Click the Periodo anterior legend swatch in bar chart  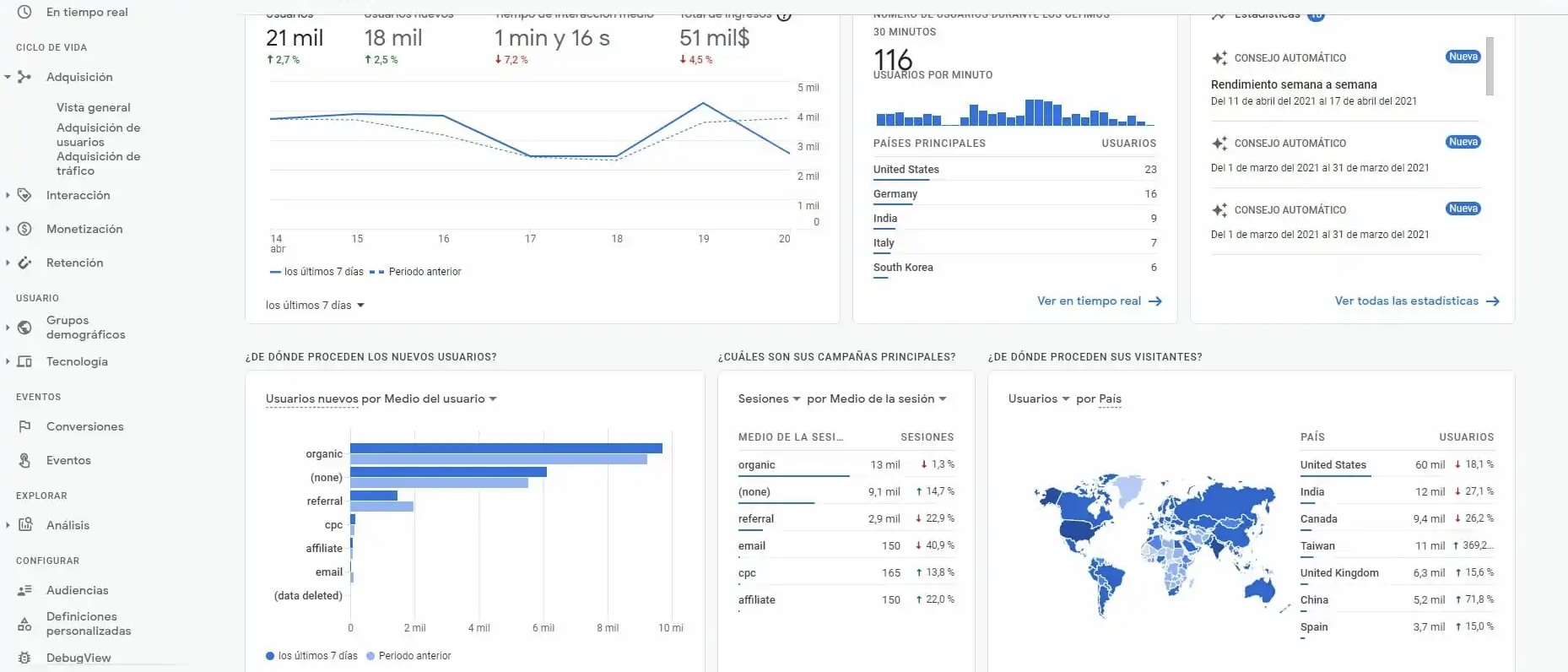(x=370, y=656)
